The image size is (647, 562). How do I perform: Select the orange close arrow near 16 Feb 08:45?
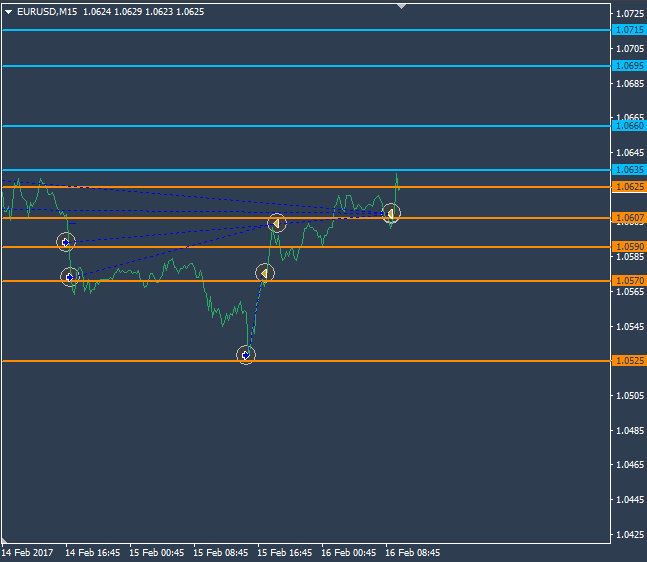(391, 213)
